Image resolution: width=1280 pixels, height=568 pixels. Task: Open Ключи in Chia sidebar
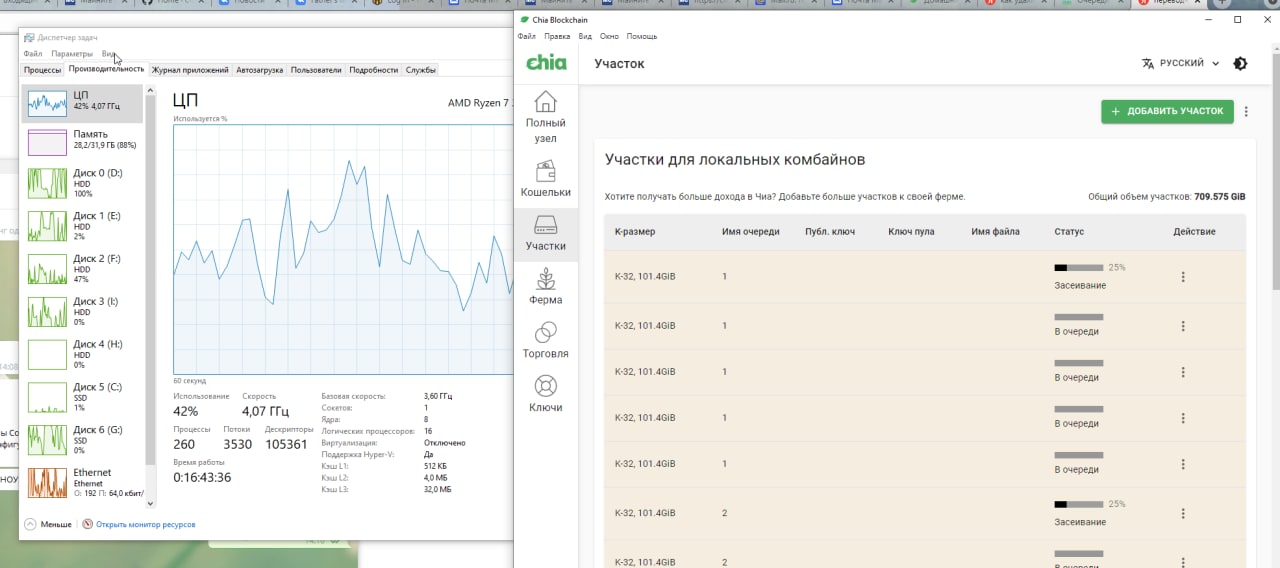[x=545, y=395]
